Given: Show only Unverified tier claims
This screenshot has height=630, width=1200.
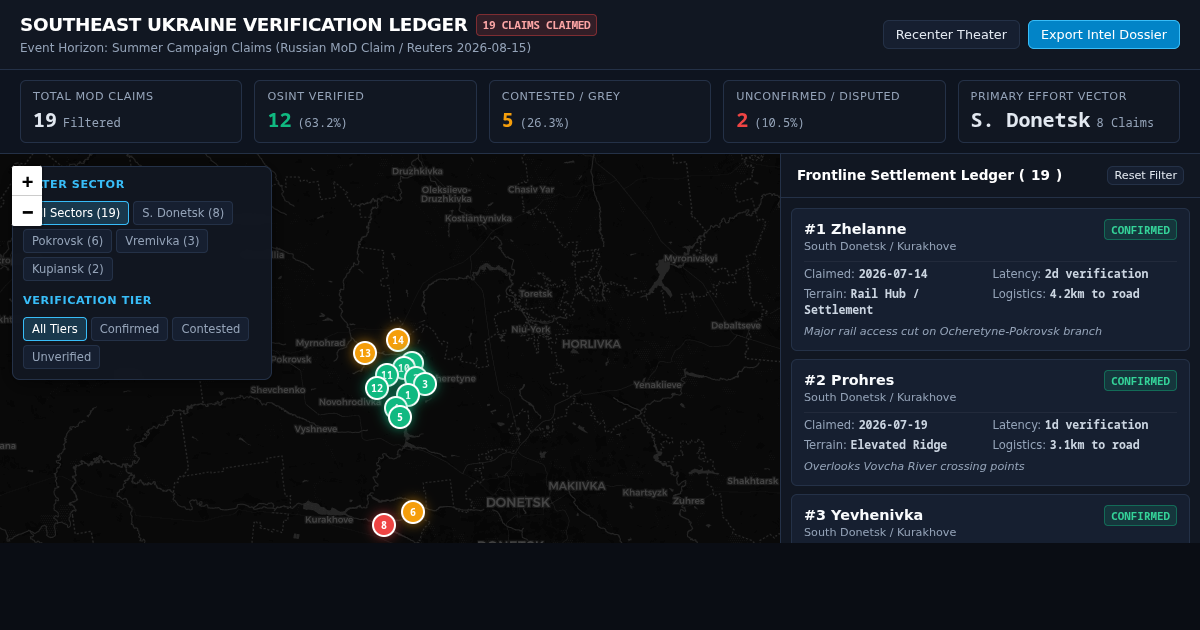Looking at the screenshot, I should [61, 357].
